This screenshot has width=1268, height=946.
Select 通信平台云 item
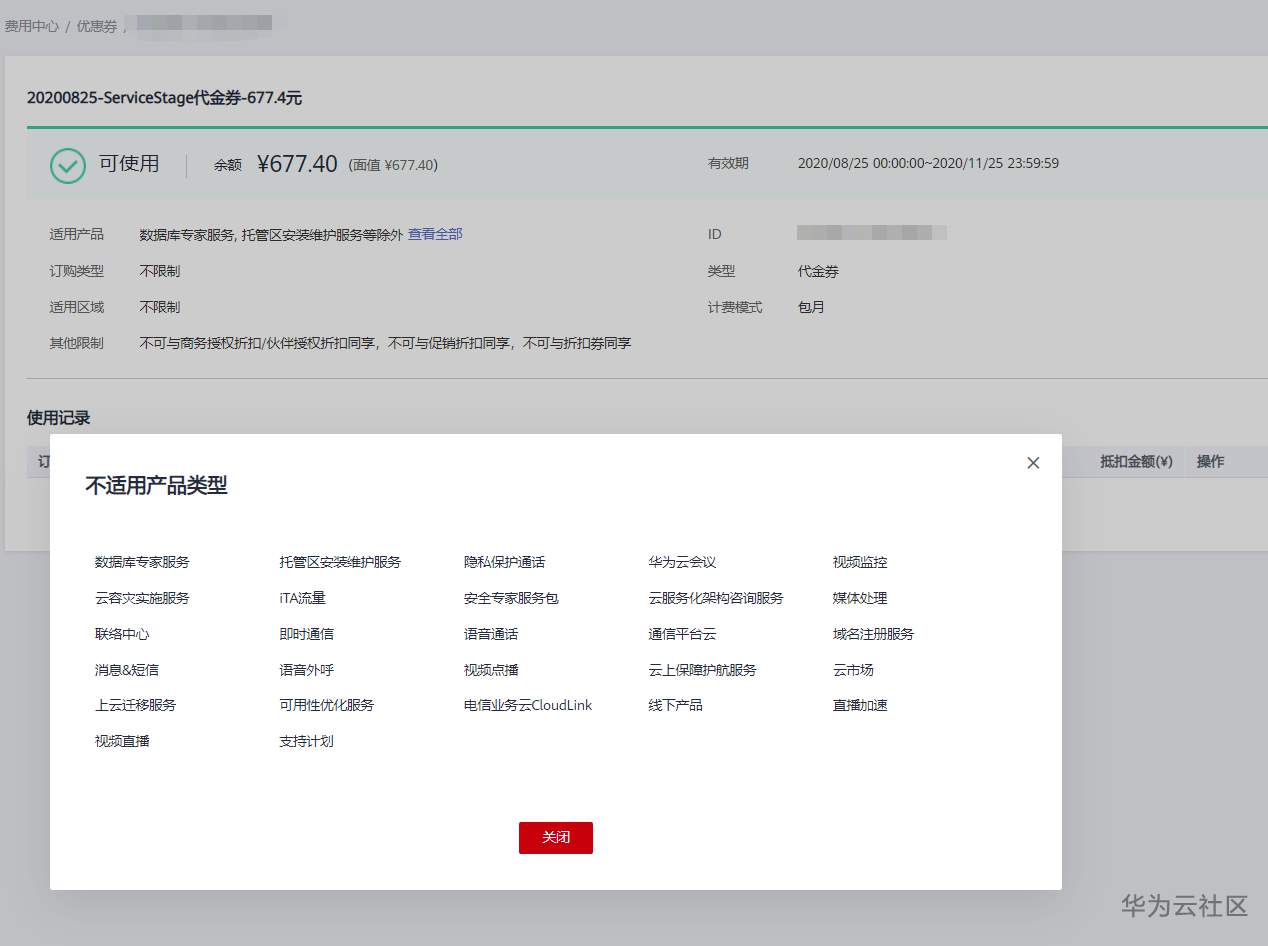coord(682,634)
